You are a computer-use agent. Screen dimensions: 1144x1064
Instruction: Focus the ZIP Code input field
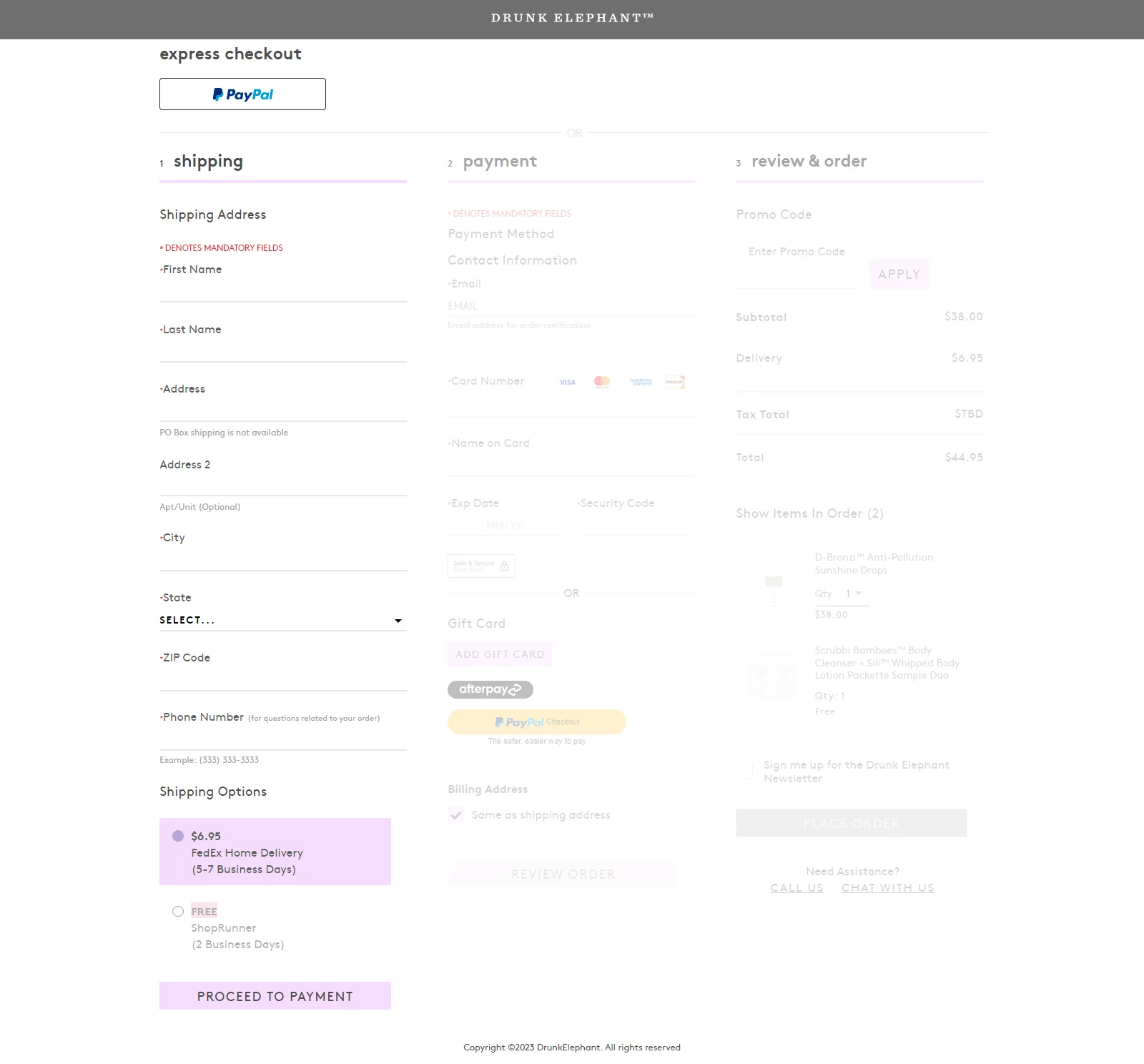(283, 679)
